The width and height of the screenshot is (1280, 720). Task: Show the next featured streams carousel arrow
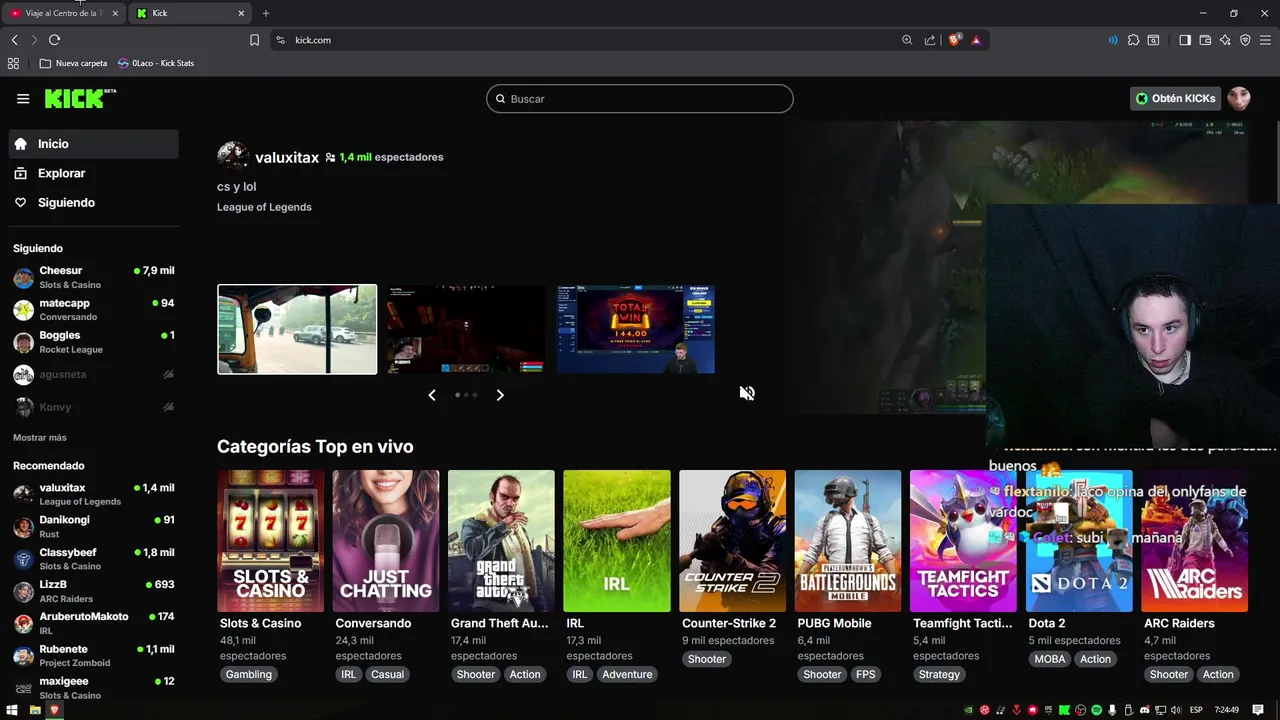coord(500,395)
